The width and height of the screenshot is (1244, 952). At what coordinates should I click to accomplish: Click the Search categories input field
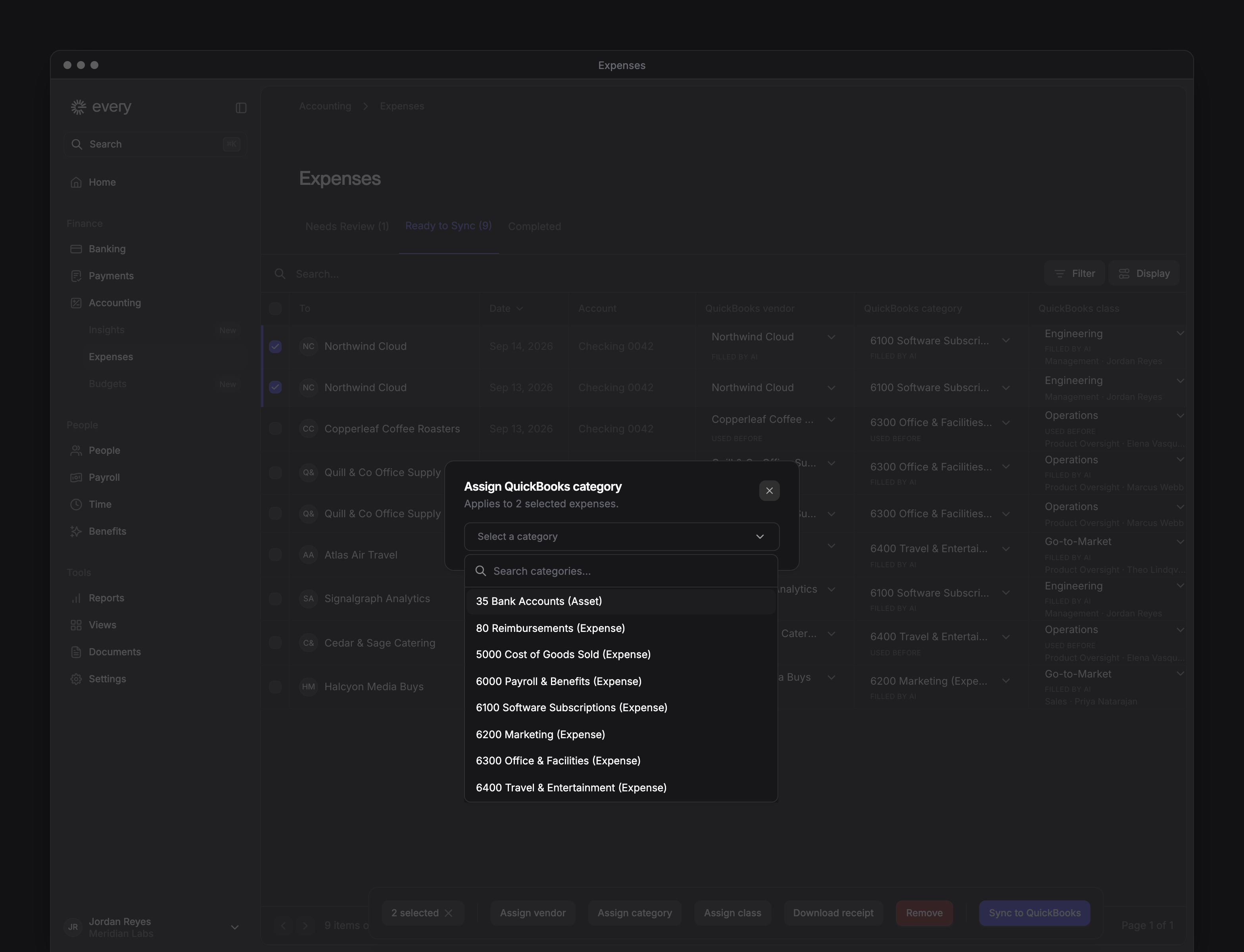click(x=621, y=571)
